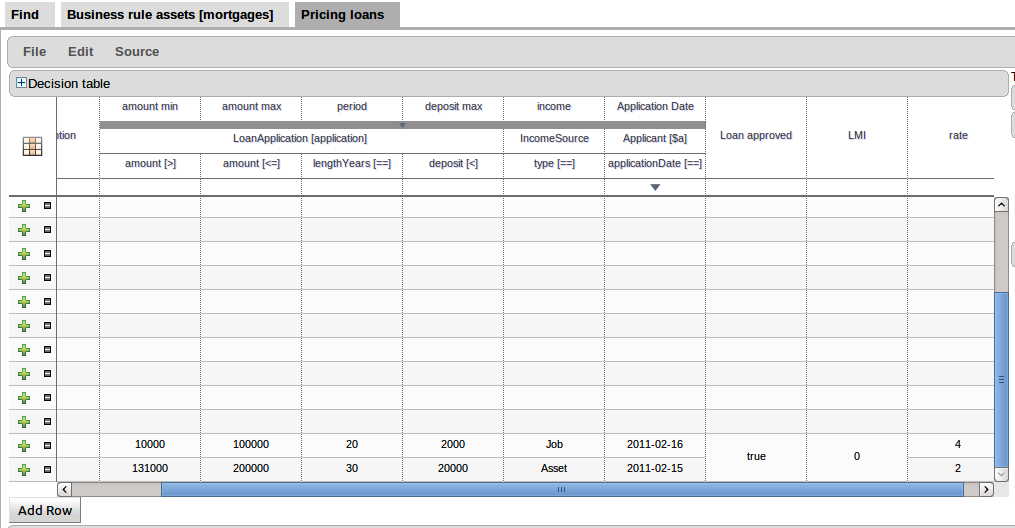Click minus icon on the Asset row
Image resolution: width=1015 pixels, height=528 pixels.
pos(47,470)
